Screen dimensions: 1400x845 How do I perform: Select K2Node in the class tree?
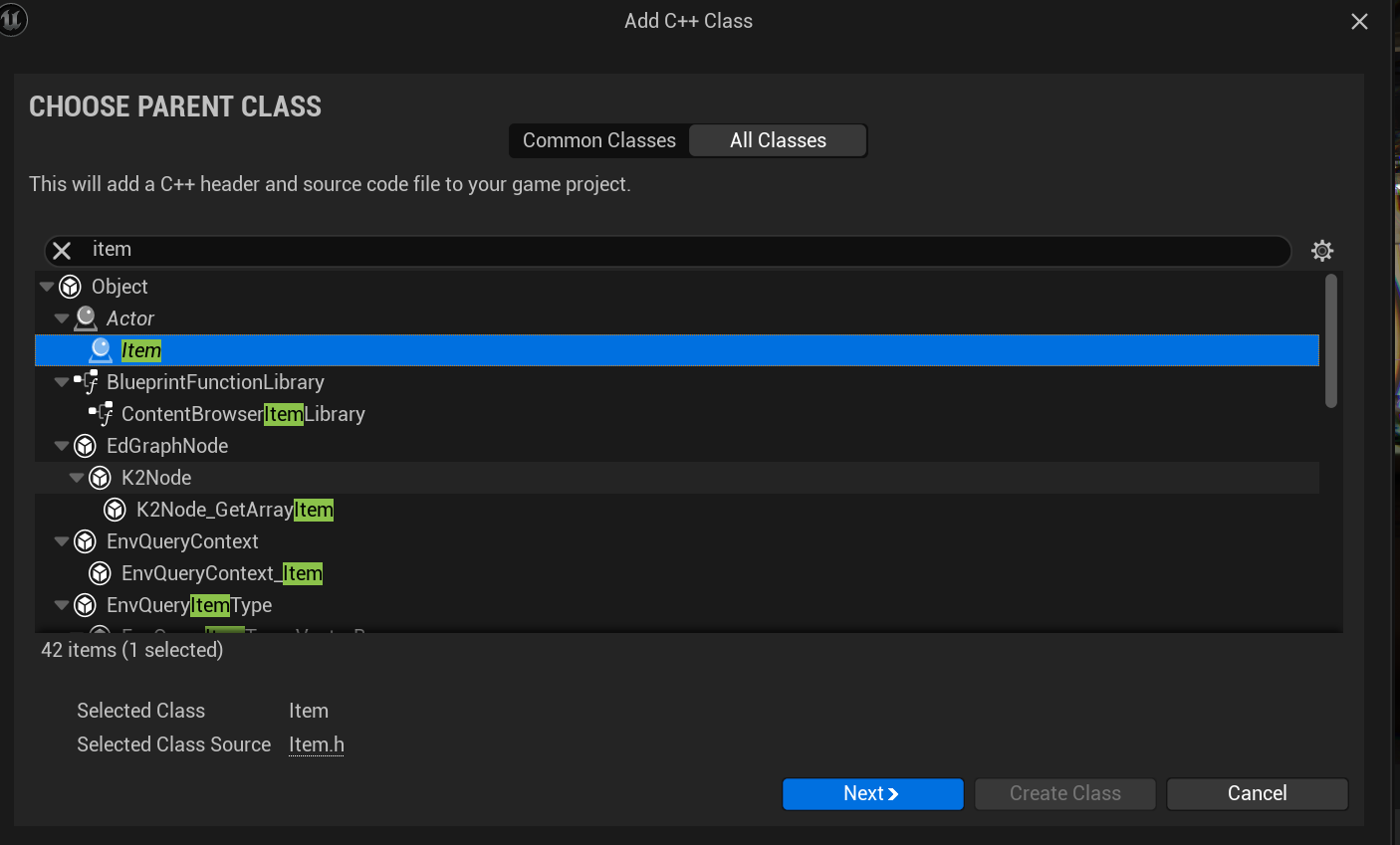point(156,478)
